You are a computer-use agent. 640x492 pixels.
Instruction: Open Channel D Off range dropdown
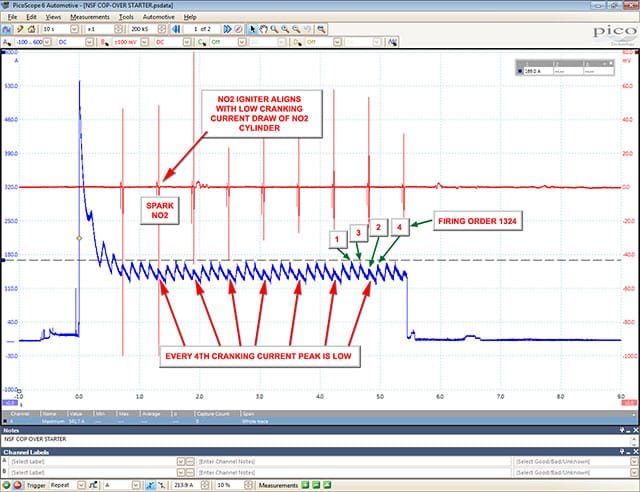click(x=338, y=42)
